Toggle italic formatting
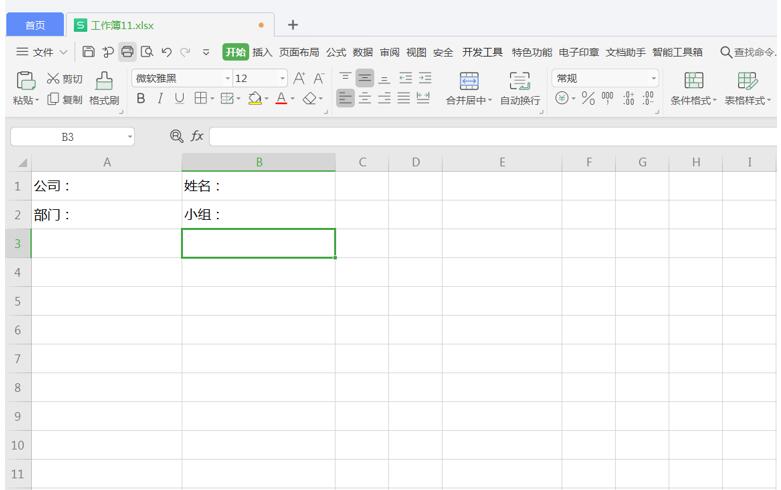The height and width of the screenshot is (490, 781). click(x=159, y=98)
